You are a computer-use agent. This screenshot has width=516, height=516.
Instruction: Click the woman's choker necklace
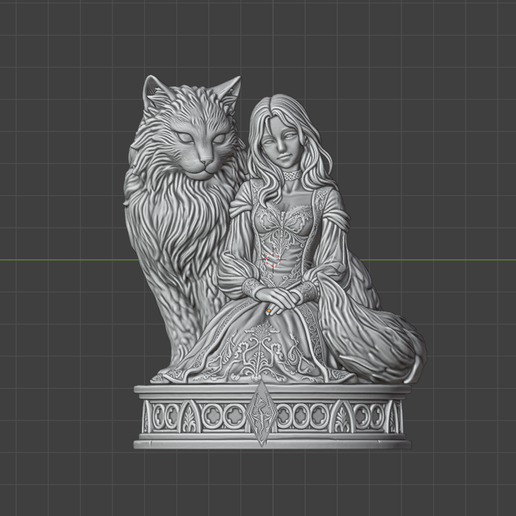(x=292, y=175)
